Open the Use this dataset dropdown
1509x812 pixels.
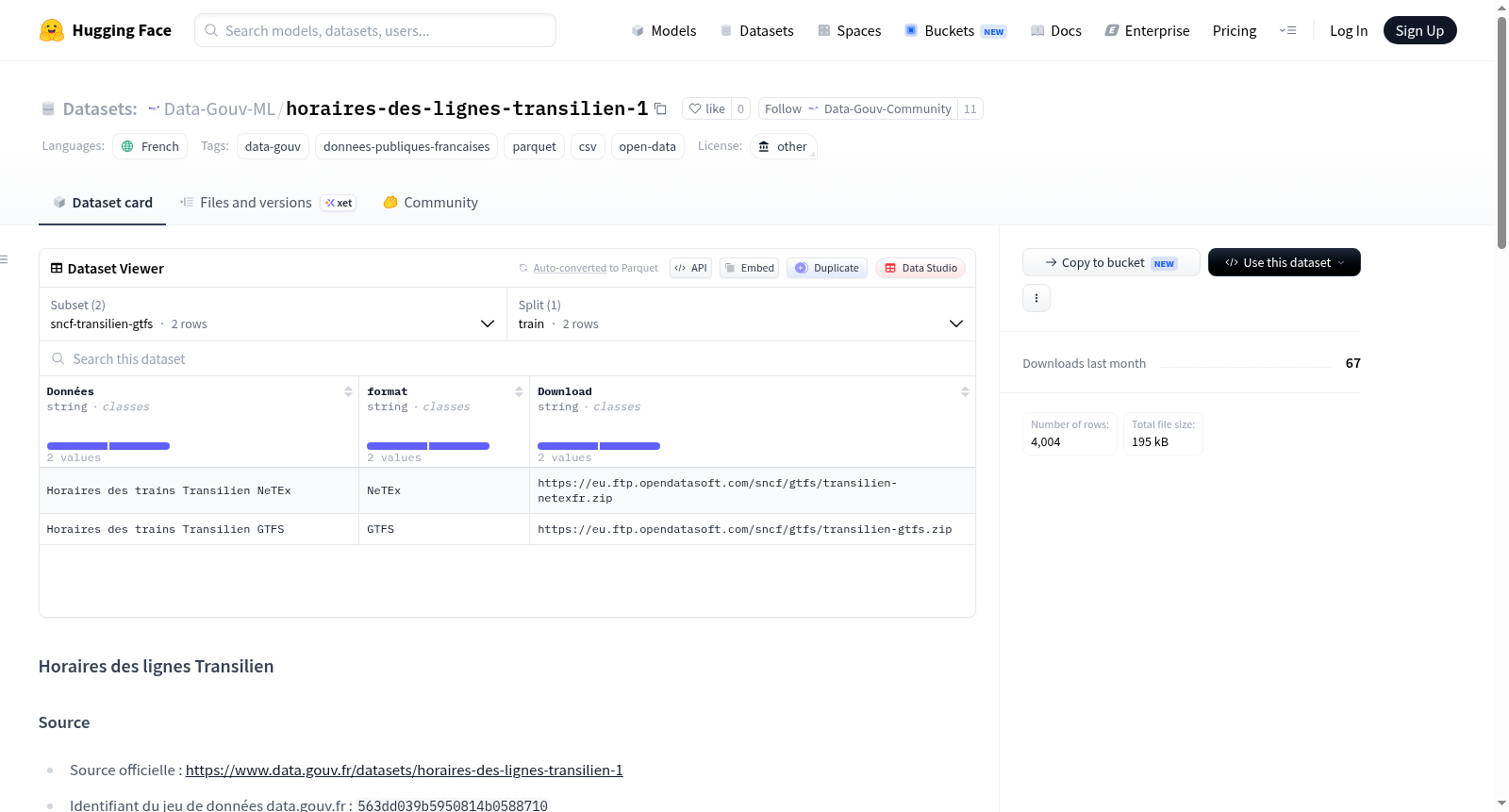pyautogui.click(x=1284, y=262)
